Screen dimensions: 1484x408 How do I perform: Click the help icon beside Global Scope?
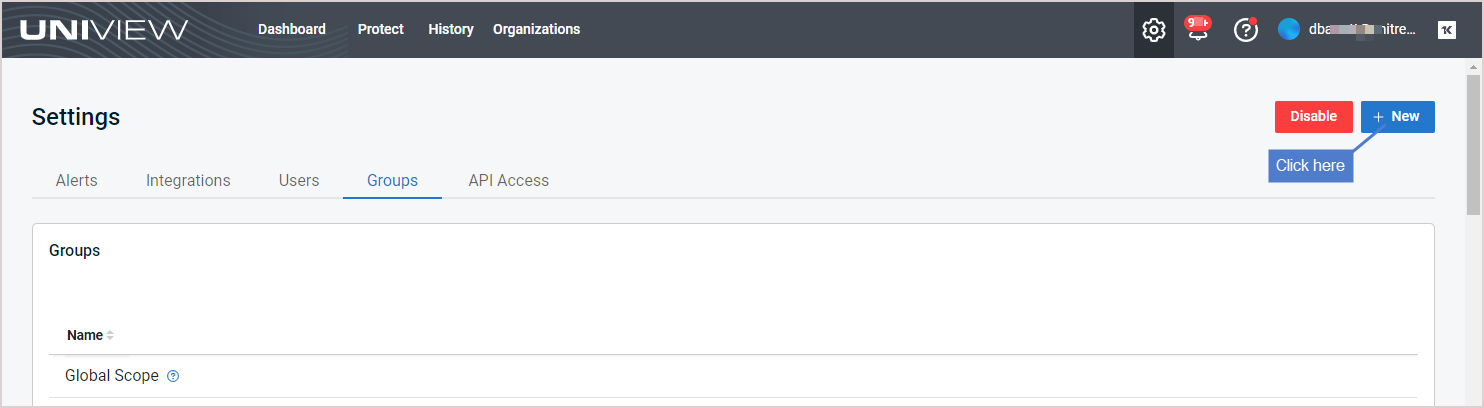173,376
